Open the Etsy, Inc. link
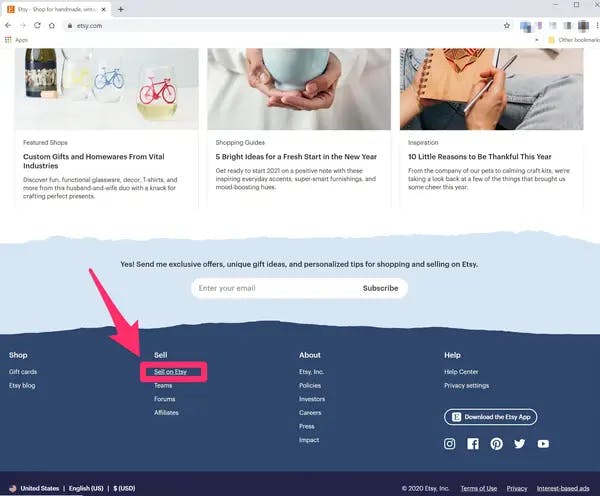The height and width of the screenshot is (496, 600). click(311, 372)
